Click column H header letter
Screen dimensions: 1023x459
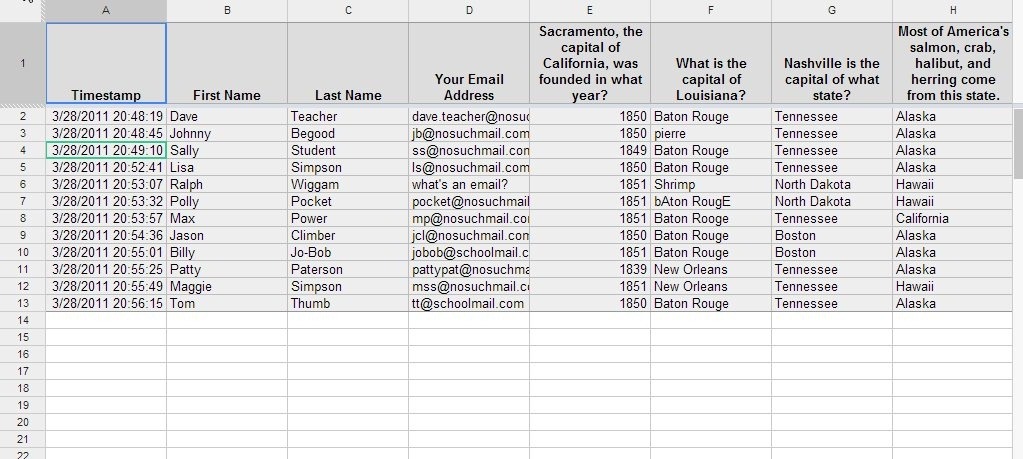click(953, 10)
